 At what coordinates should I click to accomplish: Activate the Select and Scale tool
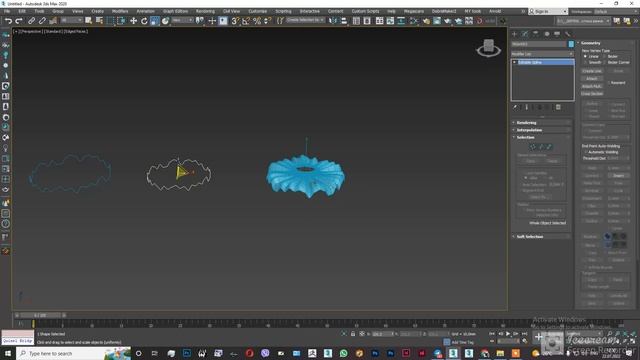[x=155, y=21]
